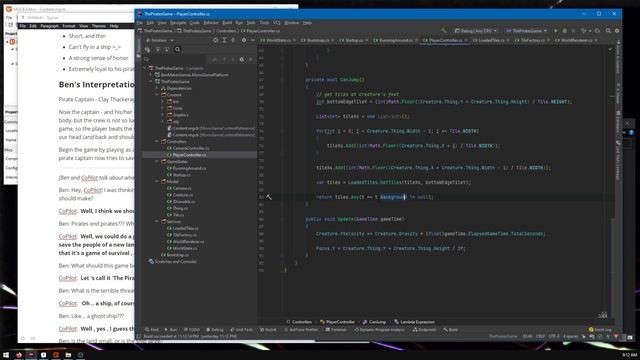Open the Endpoints tool window
Viewport: 640px width, 360px height.
424,329
